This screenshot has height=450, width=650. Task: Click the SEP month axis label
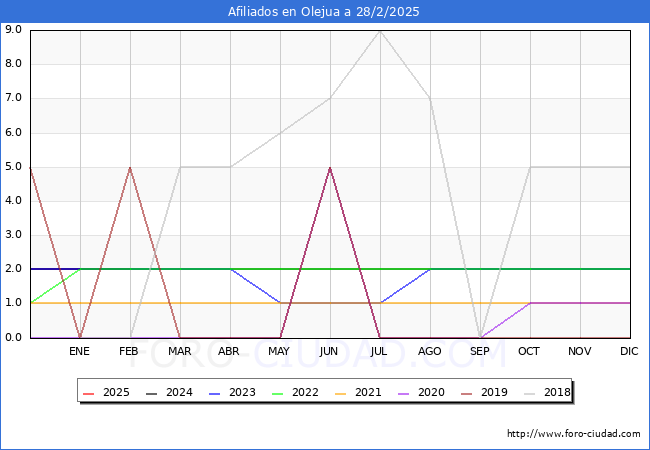point(480,351)
